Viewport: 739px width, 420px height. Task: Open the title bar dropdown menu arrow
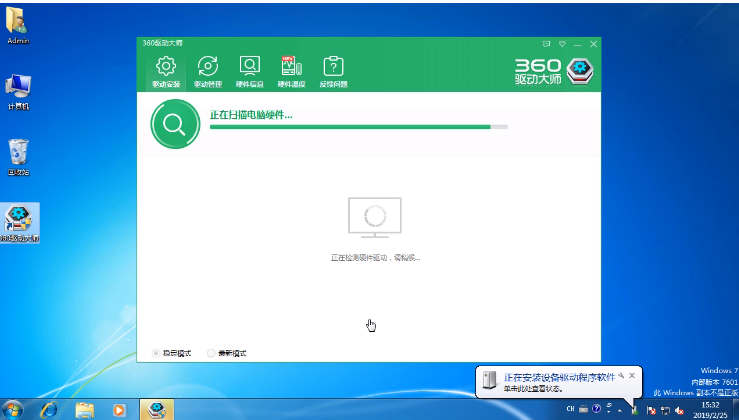[x=563, y=45]
